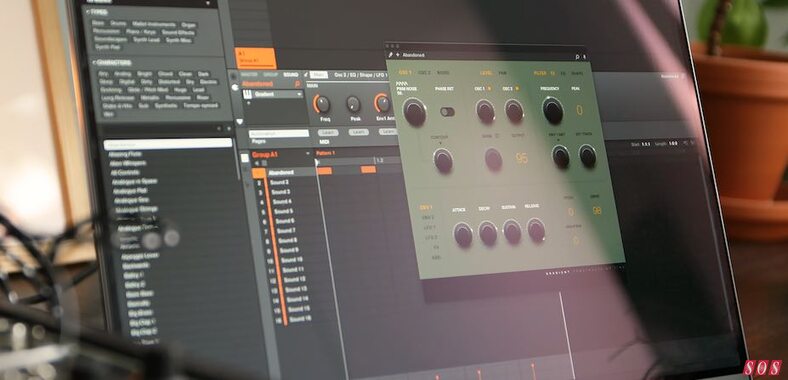Open the Group A1 dropdown arrow
Screen dimensions: 788x380
[x=308, y=153]
